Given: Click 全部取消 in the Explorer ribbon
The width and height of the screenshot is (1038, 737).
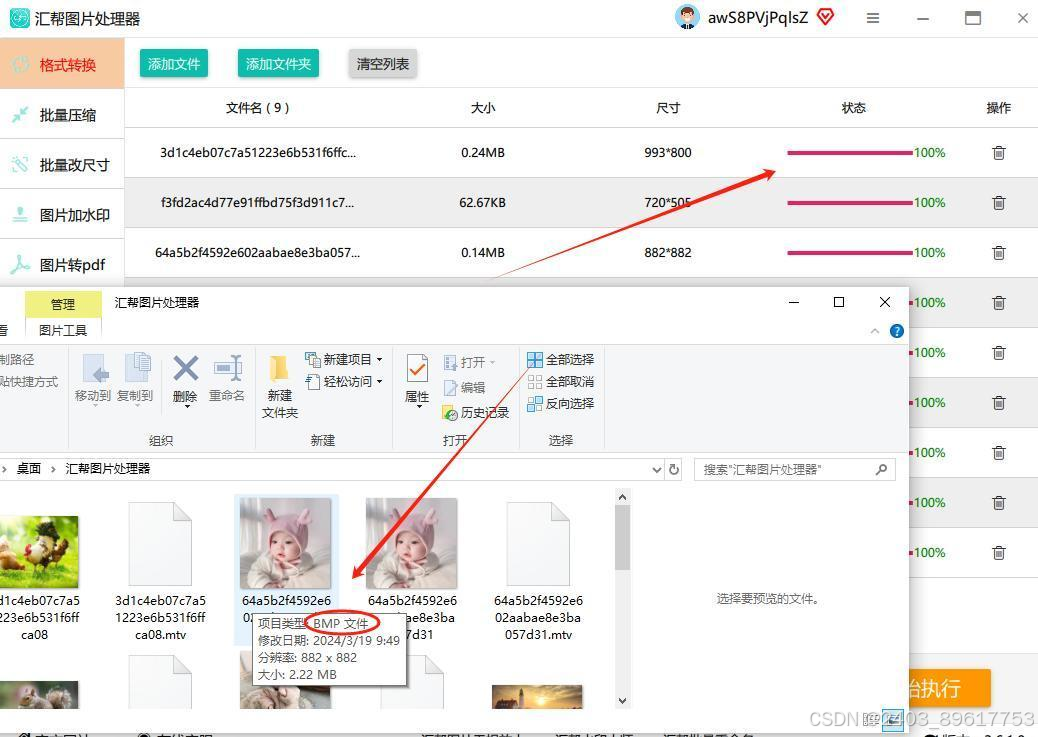Looking at the screenshot, I should point(561,381).
